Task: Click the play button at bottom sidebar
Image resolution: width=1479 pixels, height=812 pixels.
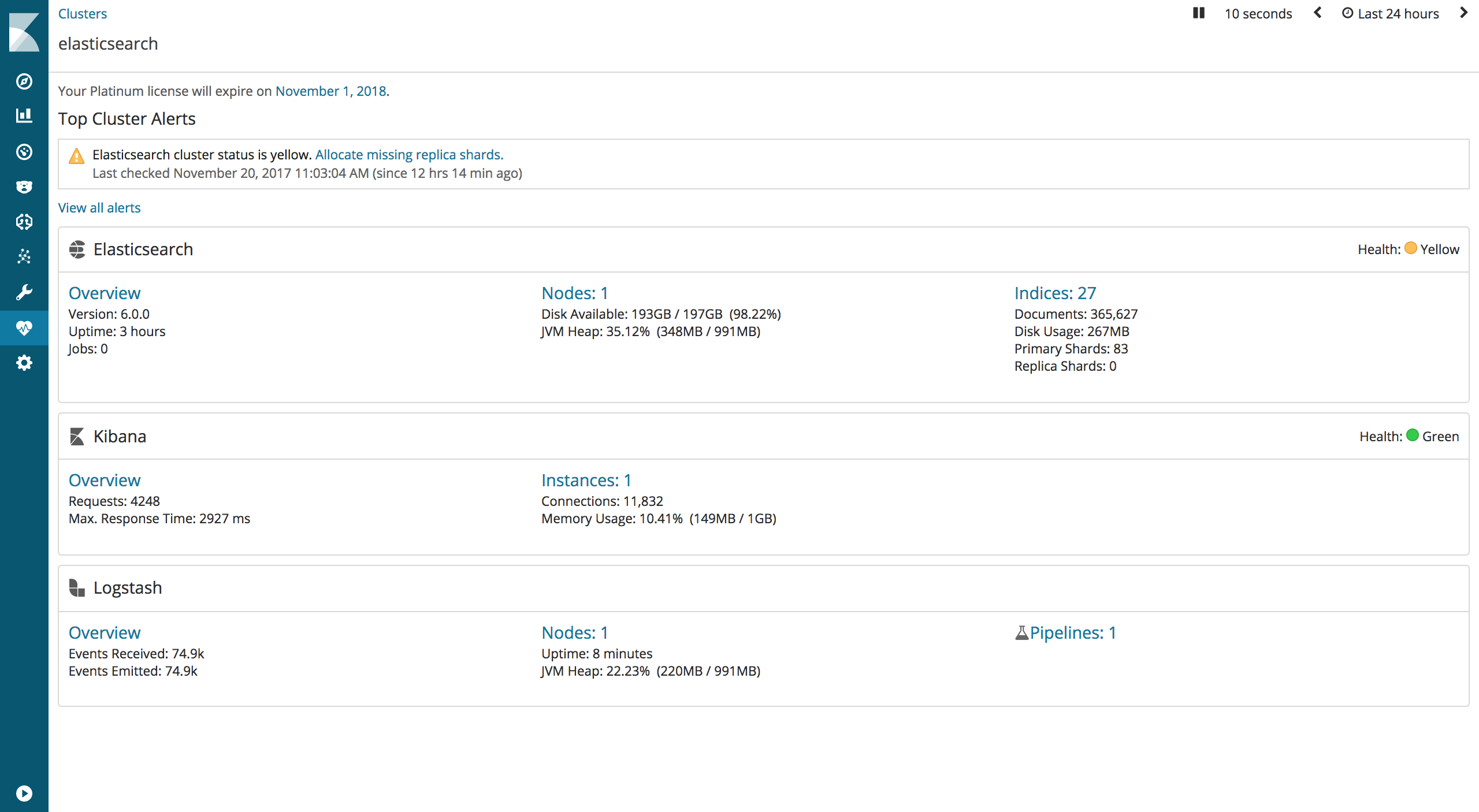Action: click(x=24, y=794)
